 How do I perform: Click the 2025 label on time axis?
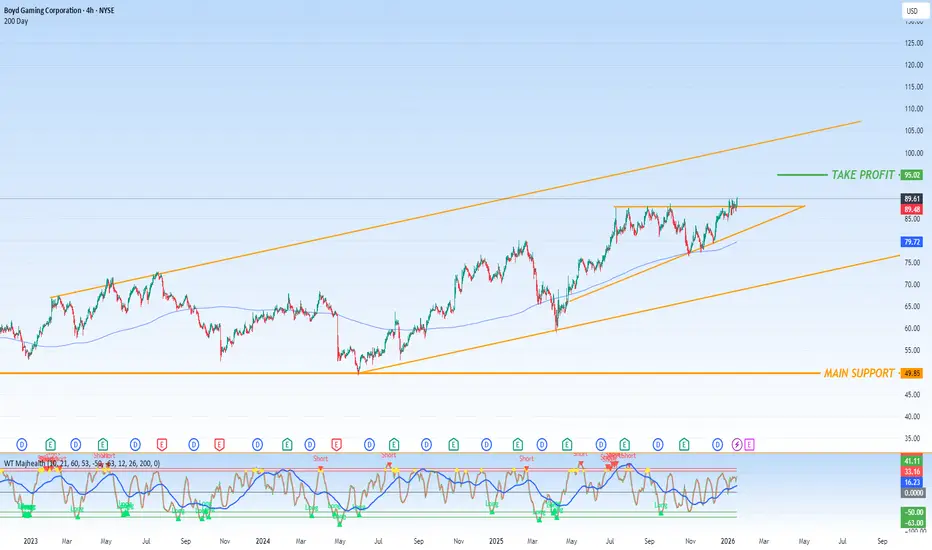click(496, 541)
